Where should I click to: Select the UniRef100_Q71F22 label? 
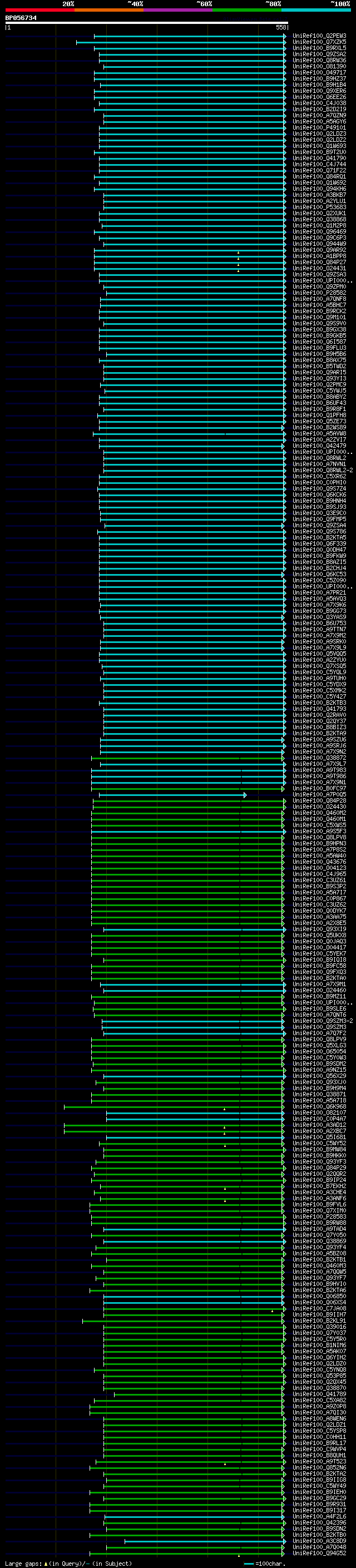[319, 170]
